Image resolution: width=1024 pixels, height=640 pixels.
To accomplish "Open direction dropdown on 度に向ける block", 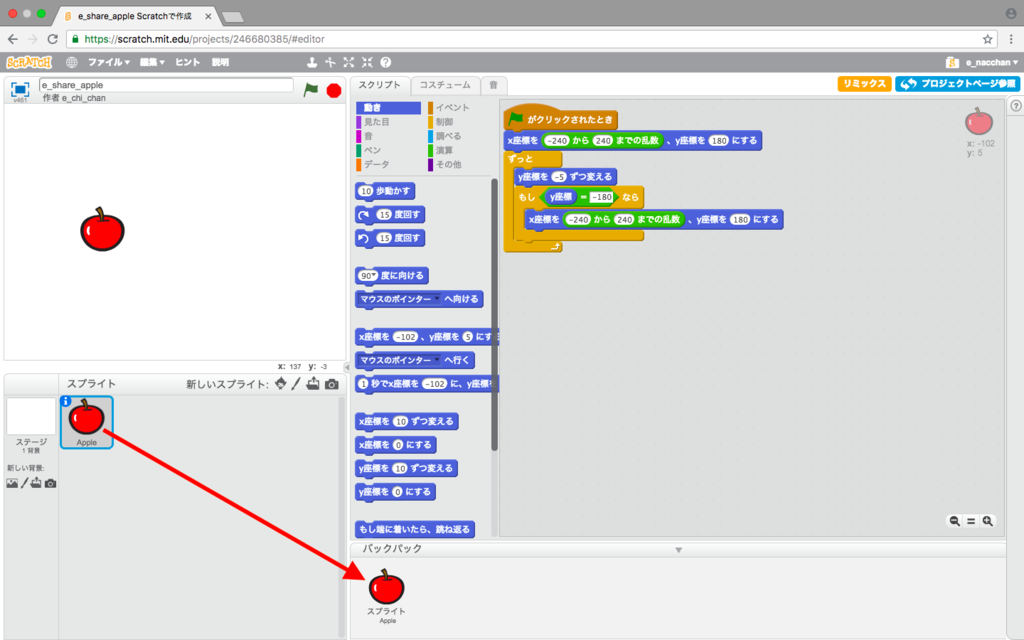I will pyautogui.click(x=374, y=276).
